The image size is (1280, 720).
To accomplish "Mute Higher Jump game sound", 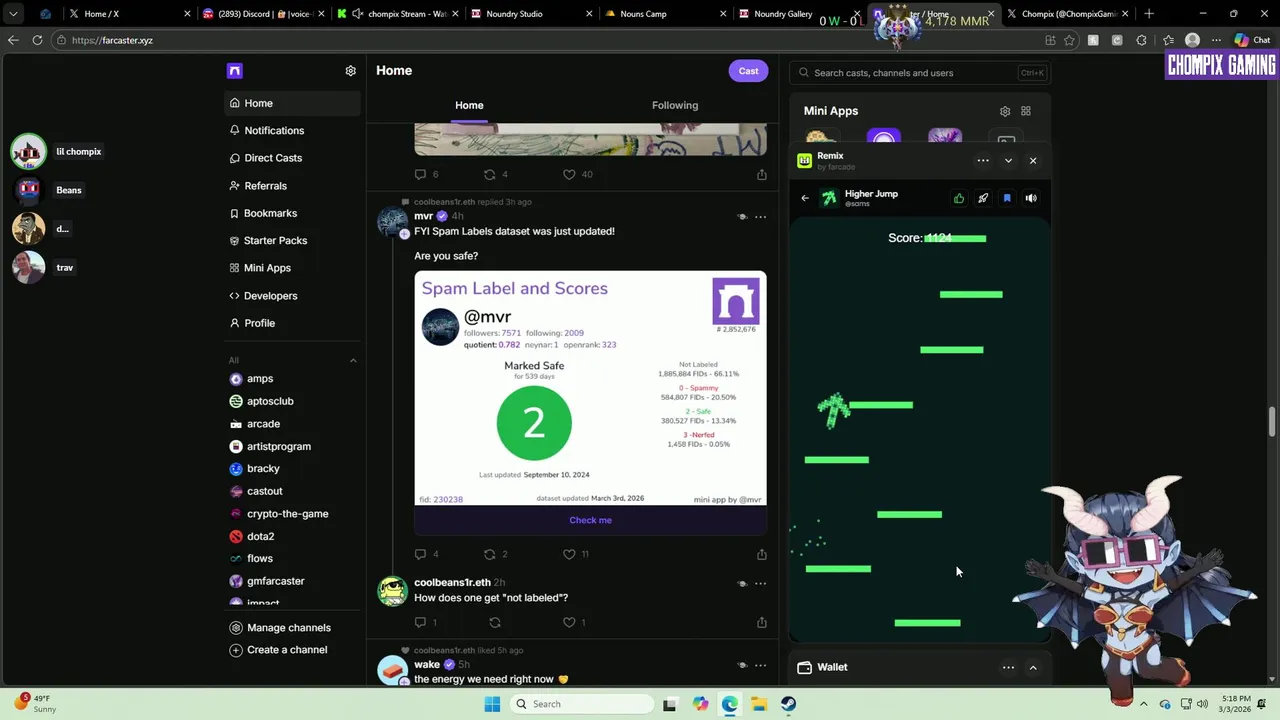I will [1031, 198].
